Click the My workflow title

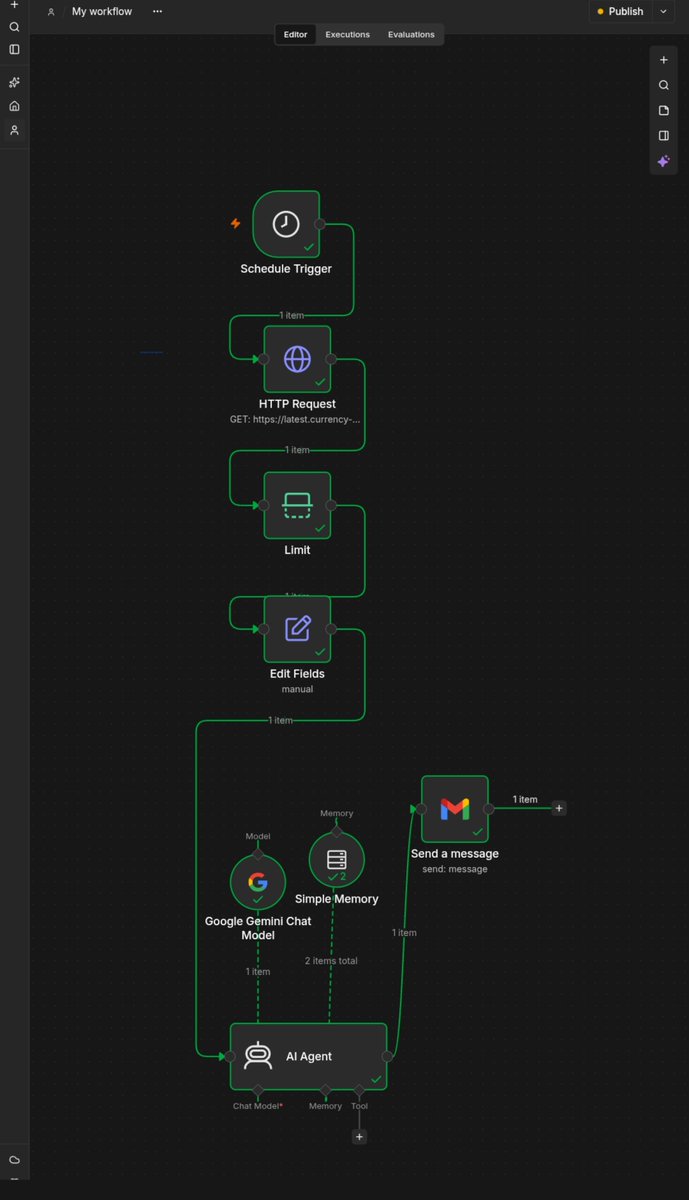coord(102,12)
